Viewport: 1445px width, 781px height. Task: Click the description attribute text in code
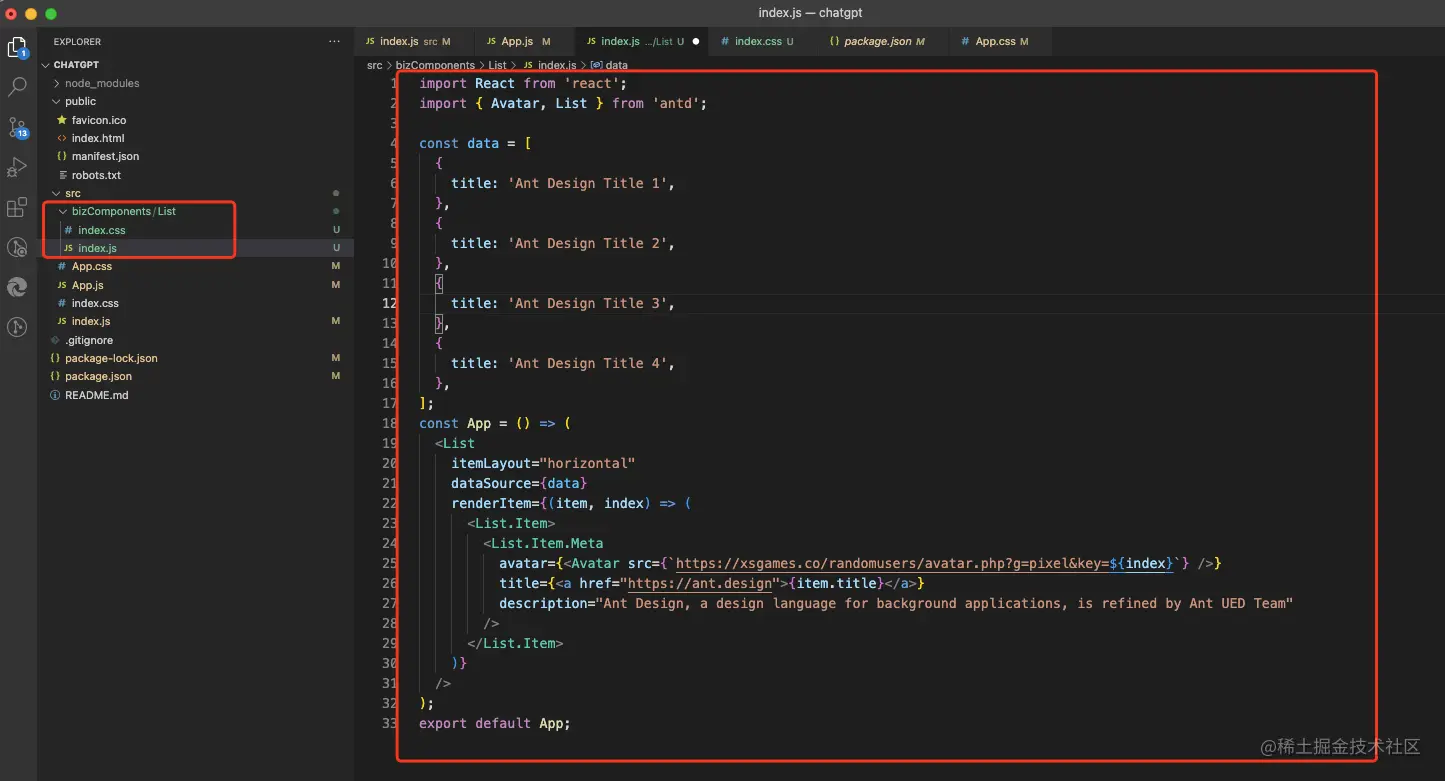896,603
